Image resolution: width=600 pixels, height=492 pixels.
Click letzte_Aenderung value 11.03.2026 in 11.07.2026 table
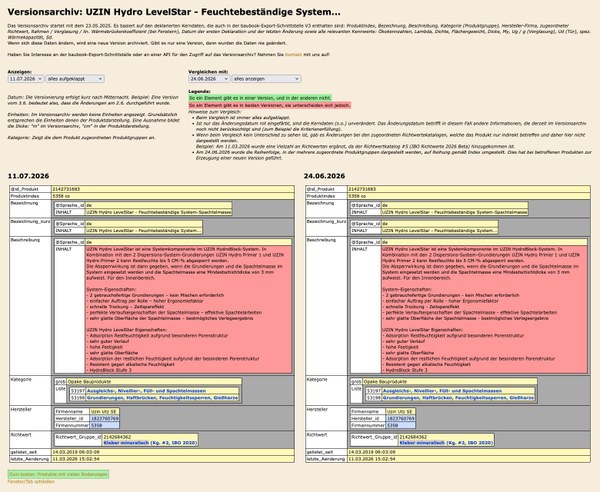[x=173, y=459]
